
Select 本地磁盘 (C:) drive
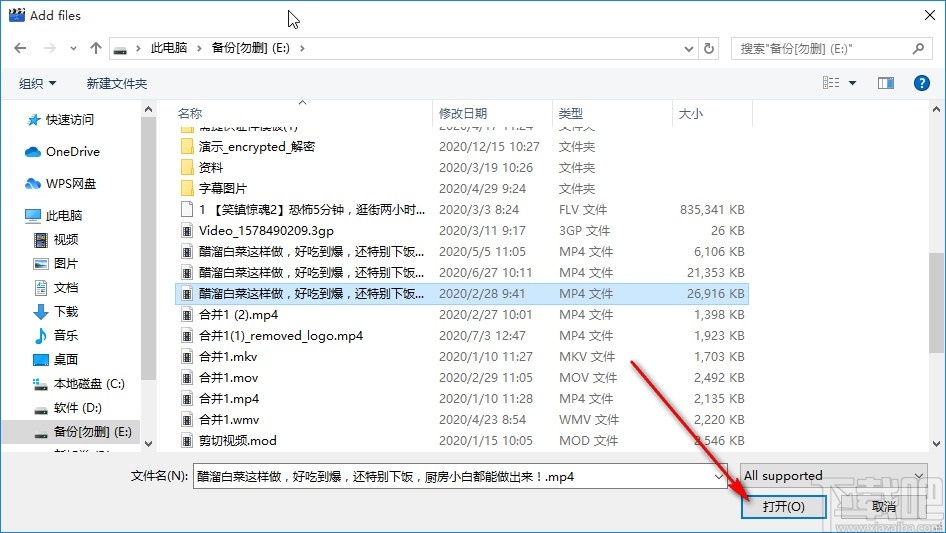78,383
